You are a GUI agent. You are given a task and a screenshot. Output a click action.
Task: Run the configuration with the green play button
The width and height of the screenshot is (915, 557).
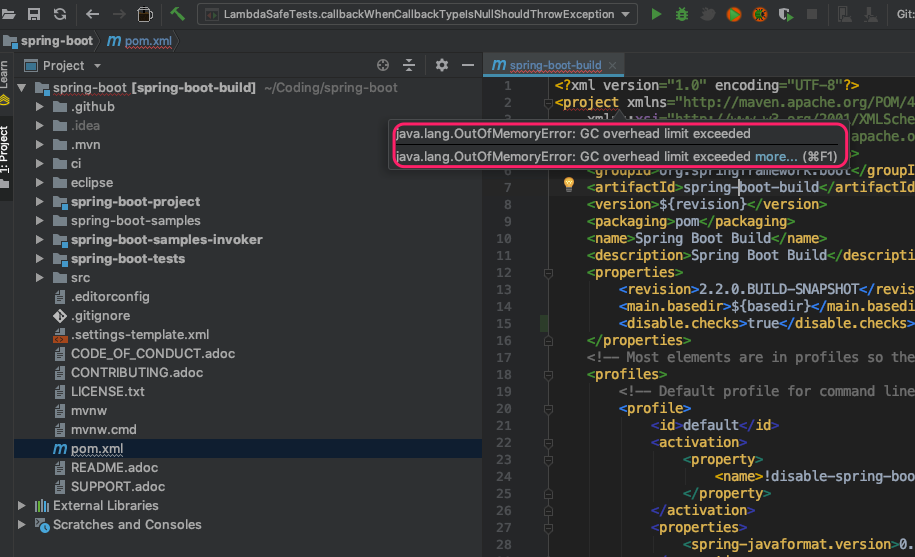656,14
